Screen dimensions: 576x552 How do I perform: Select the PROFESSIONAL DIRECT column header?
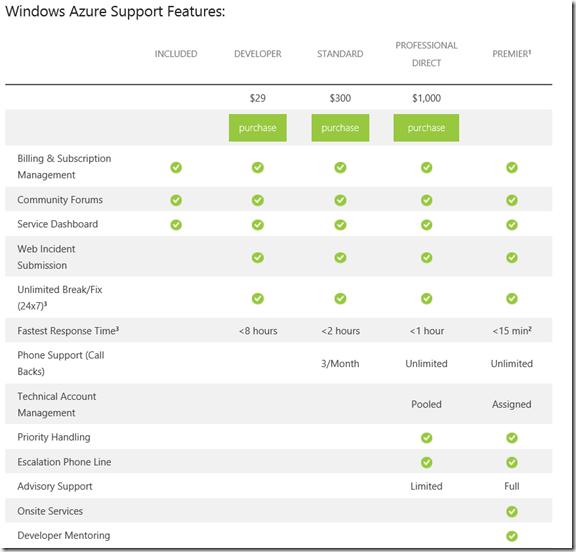point(426,54)
